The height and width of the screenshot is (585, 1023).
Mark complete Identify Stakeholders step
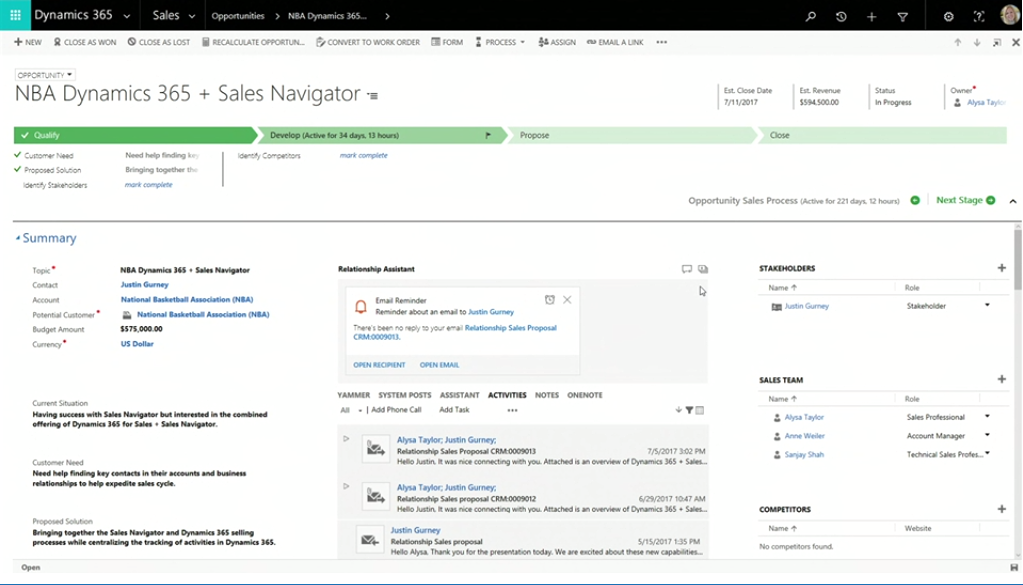coord(148,185)
